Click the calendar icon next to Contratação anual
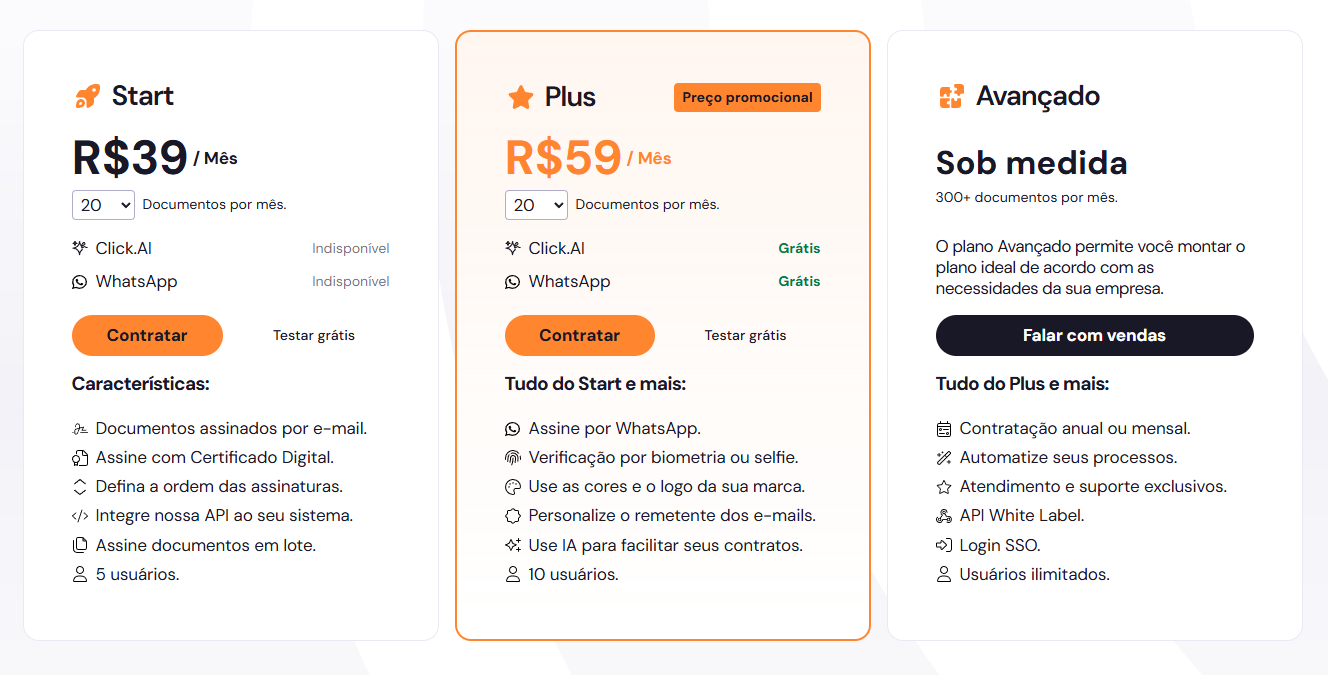The height and width of the screenshot is (675, 1328). pos(944,429)
